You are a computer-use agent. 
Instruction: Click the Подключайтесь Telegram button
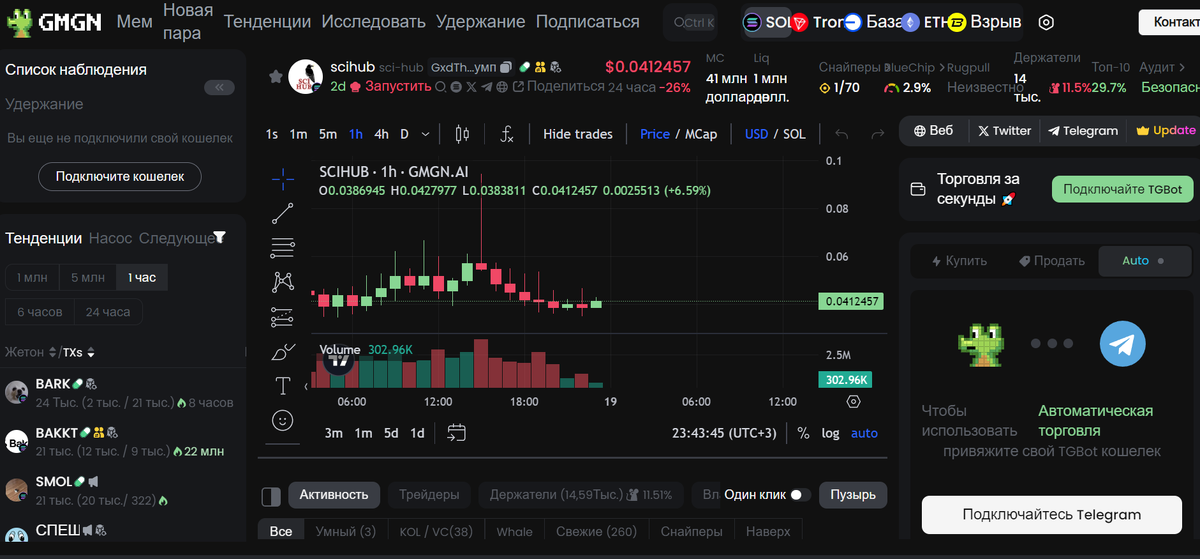pyautogui.click(x=1051, y=515)
